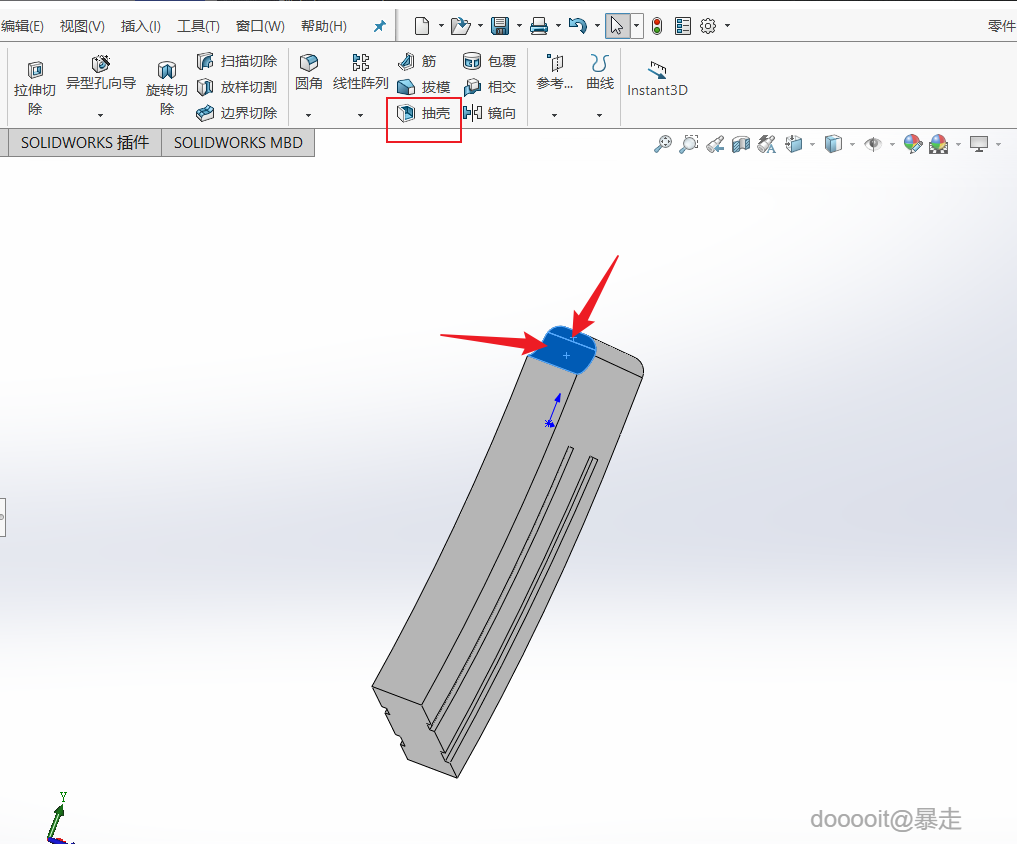Select the 筋 rib tool
Screen dimensions: 1017x844
pos(417,61)
